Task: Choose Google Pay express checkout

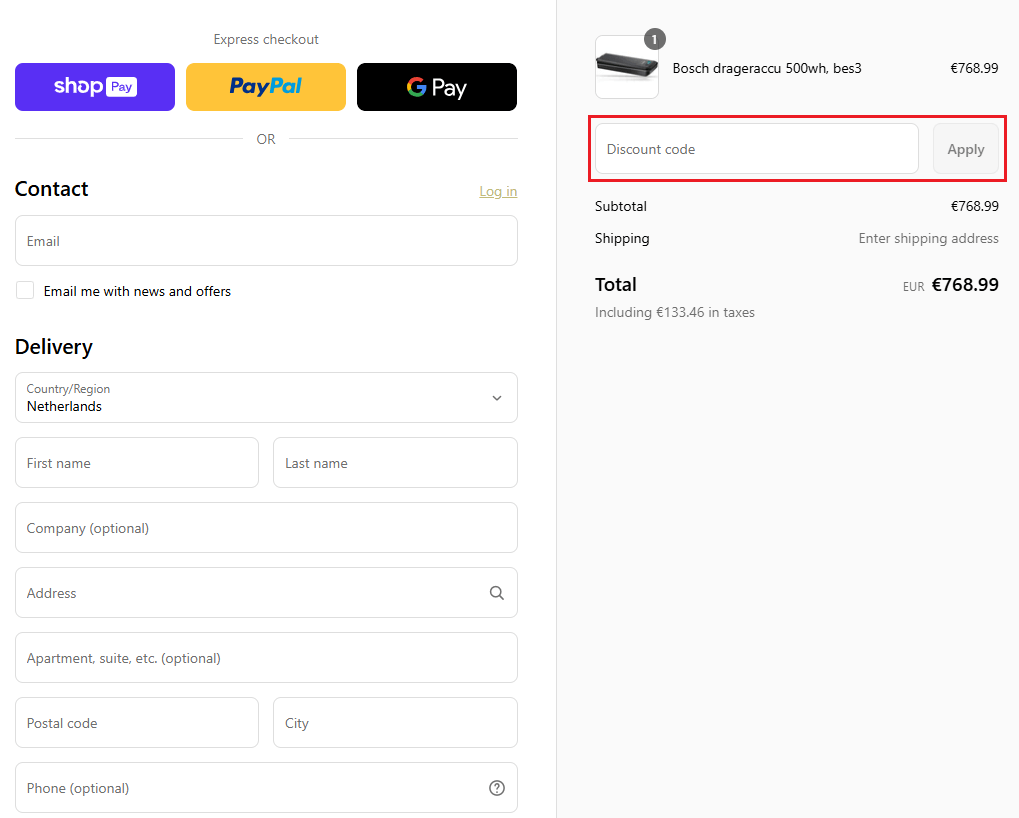Action: 437,87
